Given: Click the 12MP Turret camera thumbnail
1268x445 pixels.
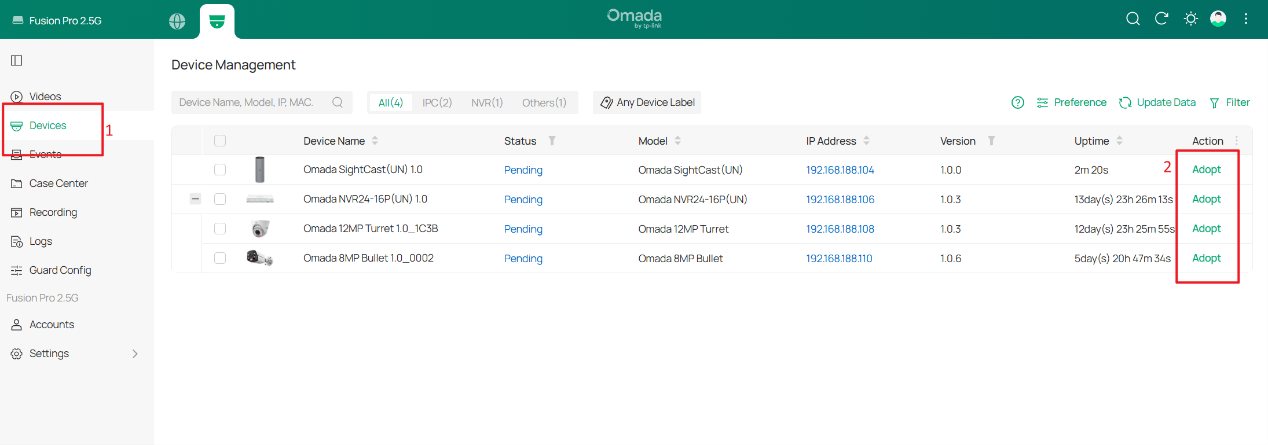Looking at the screenshot, I should pyautogui.click(x=260, y=228).
